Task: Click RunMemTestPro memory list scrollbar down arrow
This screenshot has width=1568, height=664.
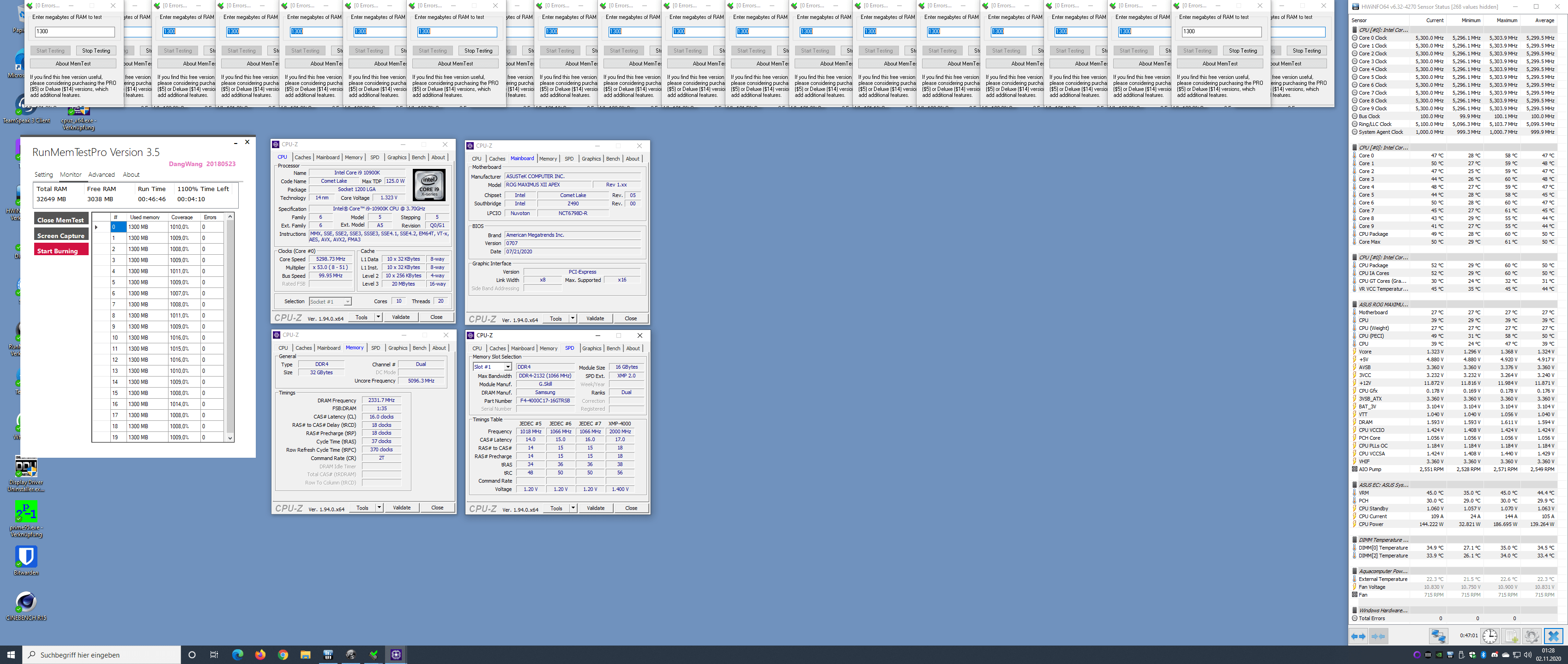Action: click(230, 437)
